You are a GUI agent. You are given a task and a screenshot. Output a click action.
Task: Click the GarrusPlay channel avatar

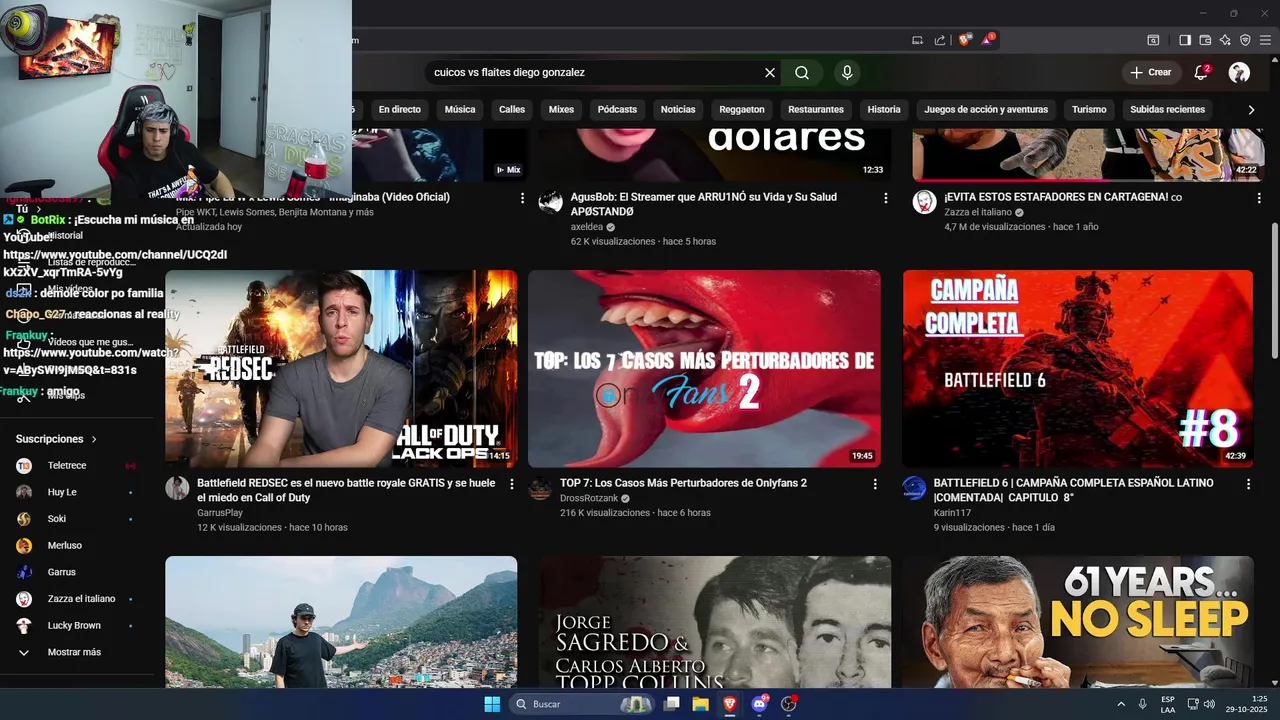(177, 488)
